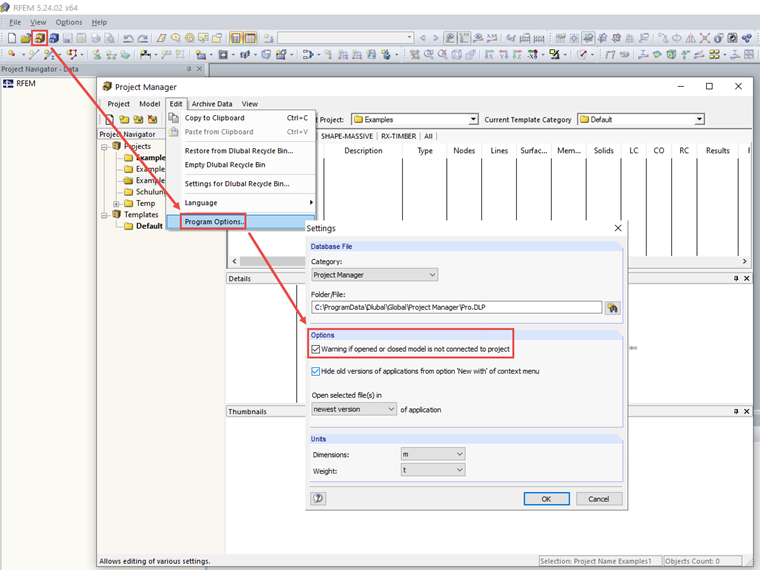The height and width of the screenshot is (570, 760).
Task: Click the Copy to Clipboard icon in Edit menu
Action: (173, 118)
